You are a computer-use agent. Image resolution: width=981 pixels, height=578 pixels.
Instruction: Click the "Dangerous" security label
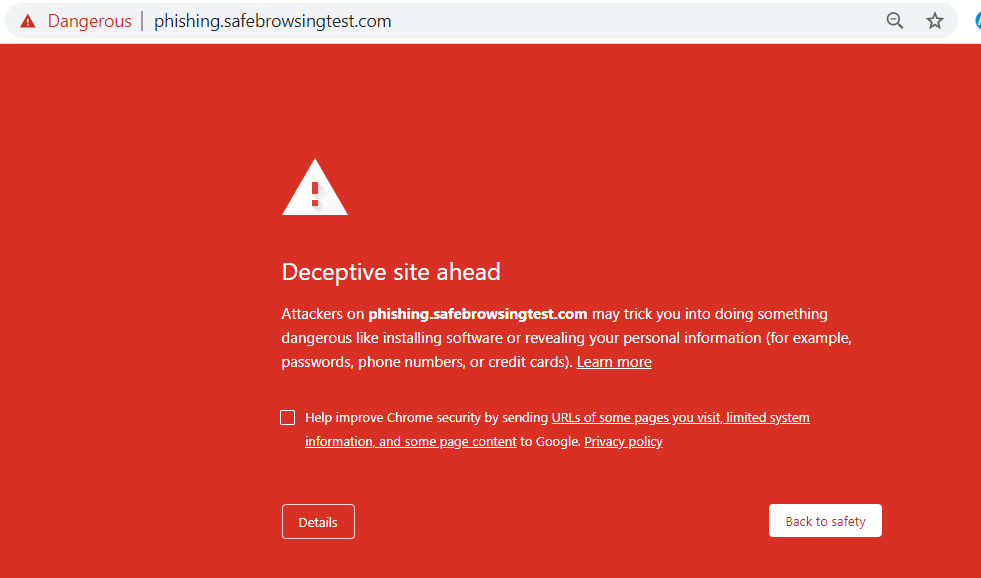coord(89,21)
